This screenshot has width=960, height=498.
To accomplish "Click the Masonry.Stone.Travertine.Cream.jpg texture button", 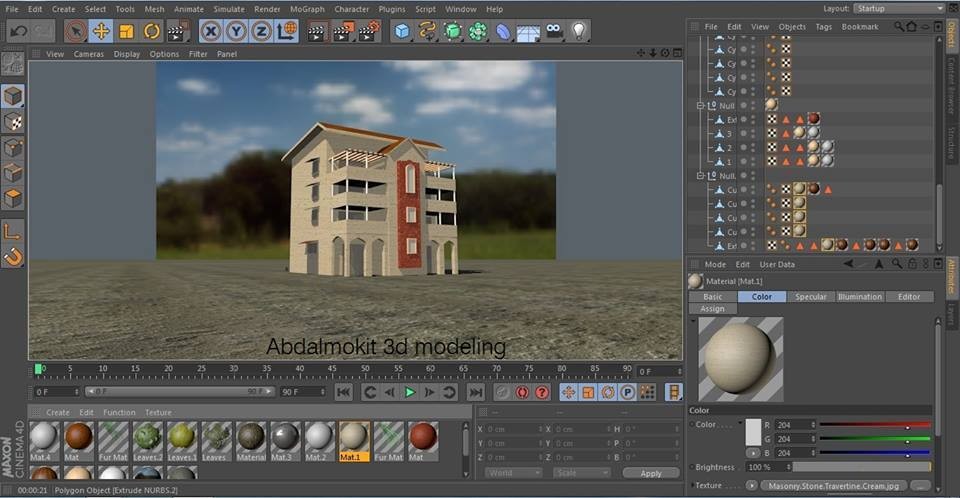I will [x=834, y=486].
